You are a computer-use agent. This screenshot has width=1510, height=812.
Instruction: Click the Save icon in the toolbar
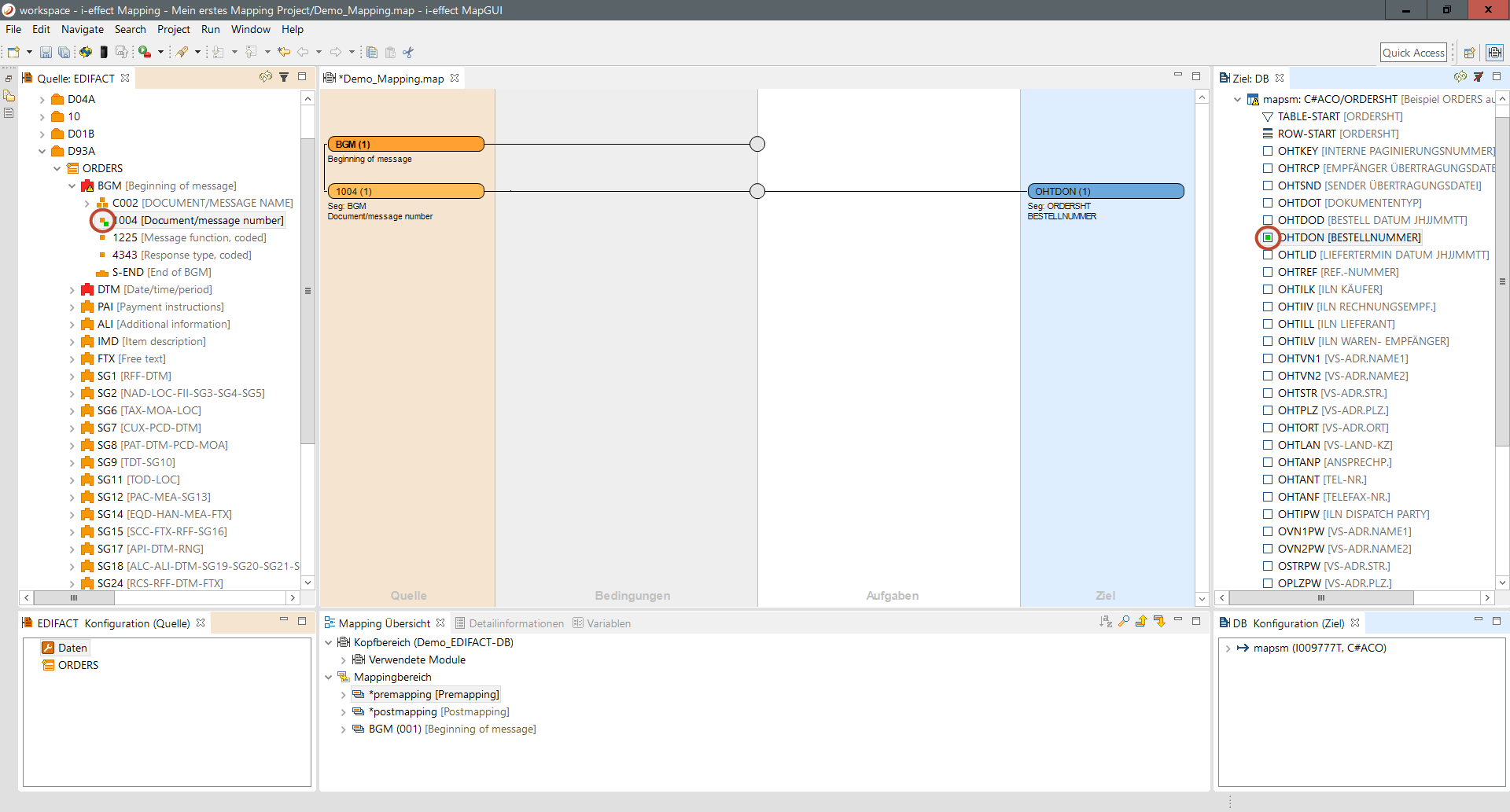point(46,53)
